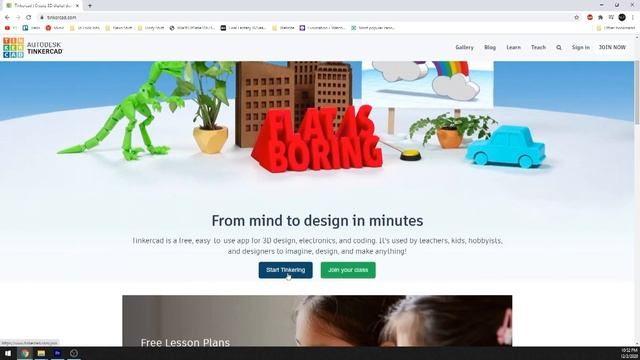This screenshot has height=360, width=640.
Task: Open the YouTube bookmark in bookmarks bar
Action: point(10,28)
